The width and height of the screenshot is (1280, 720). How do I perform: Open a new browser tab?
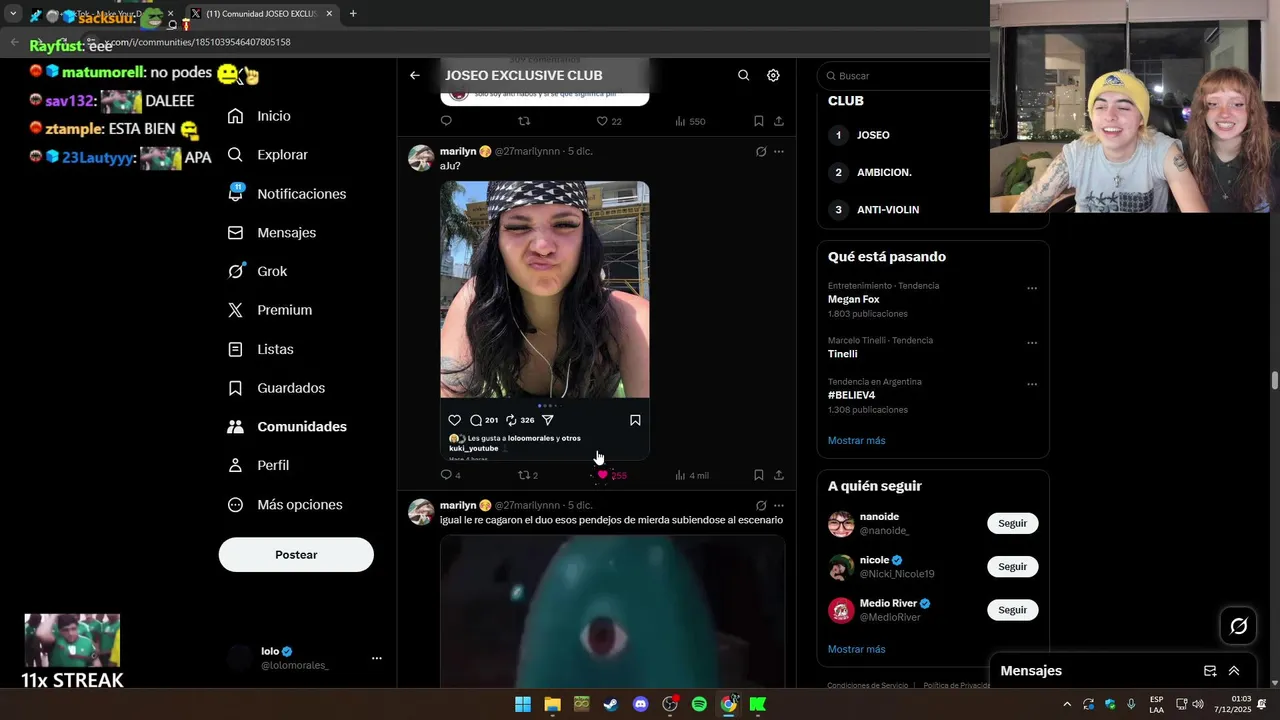(x=353, y=14)
